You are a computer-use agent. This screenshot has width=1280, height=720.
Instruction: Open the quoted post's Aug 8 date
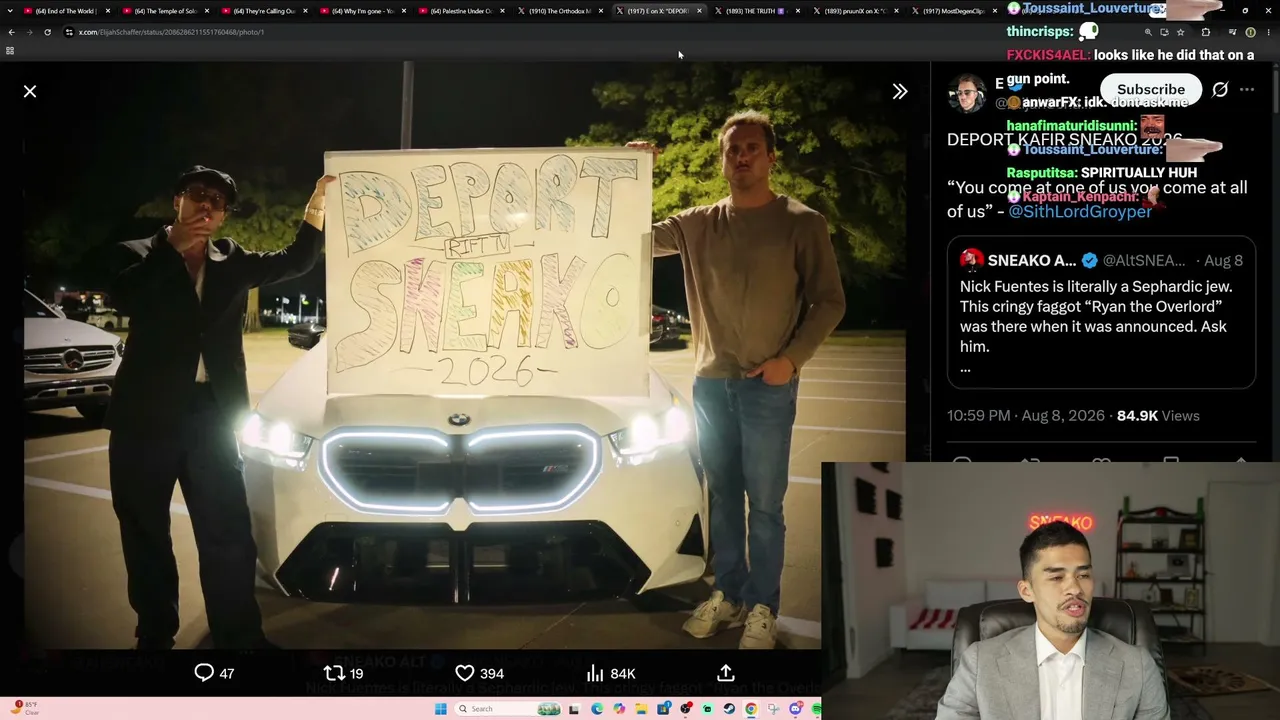pyautogui.click(x=1224, y=261)
